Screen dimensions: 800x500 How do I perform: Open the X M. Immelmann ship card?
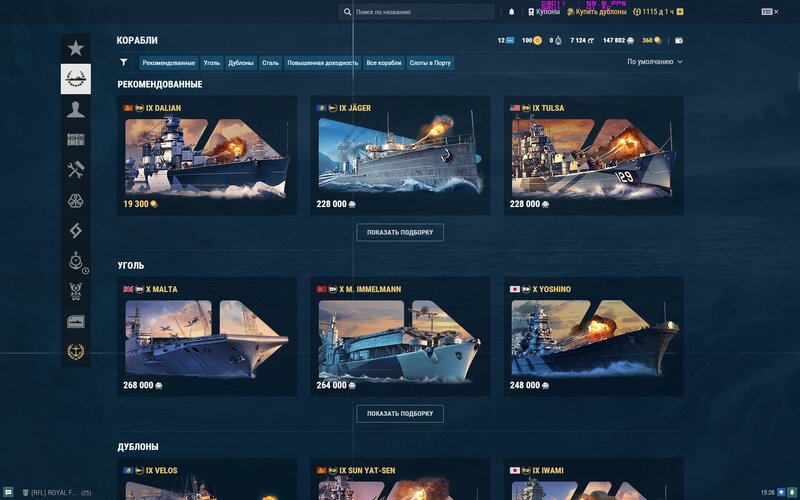click(400, 337)
